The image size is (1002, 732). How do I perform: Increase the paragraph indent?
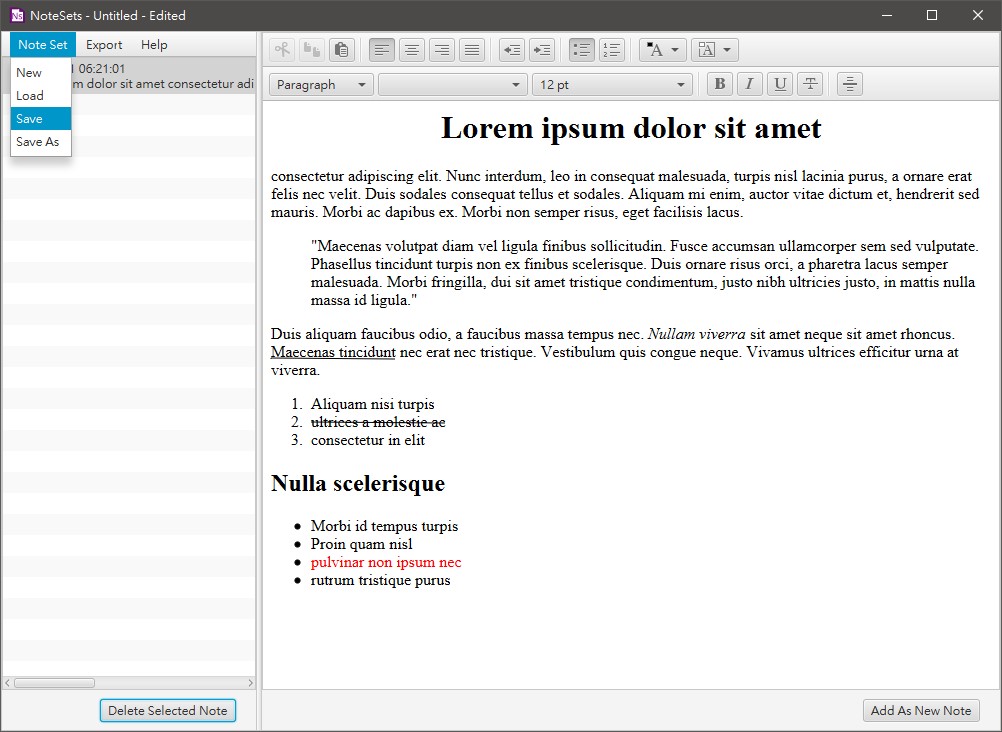click(541, 50)
